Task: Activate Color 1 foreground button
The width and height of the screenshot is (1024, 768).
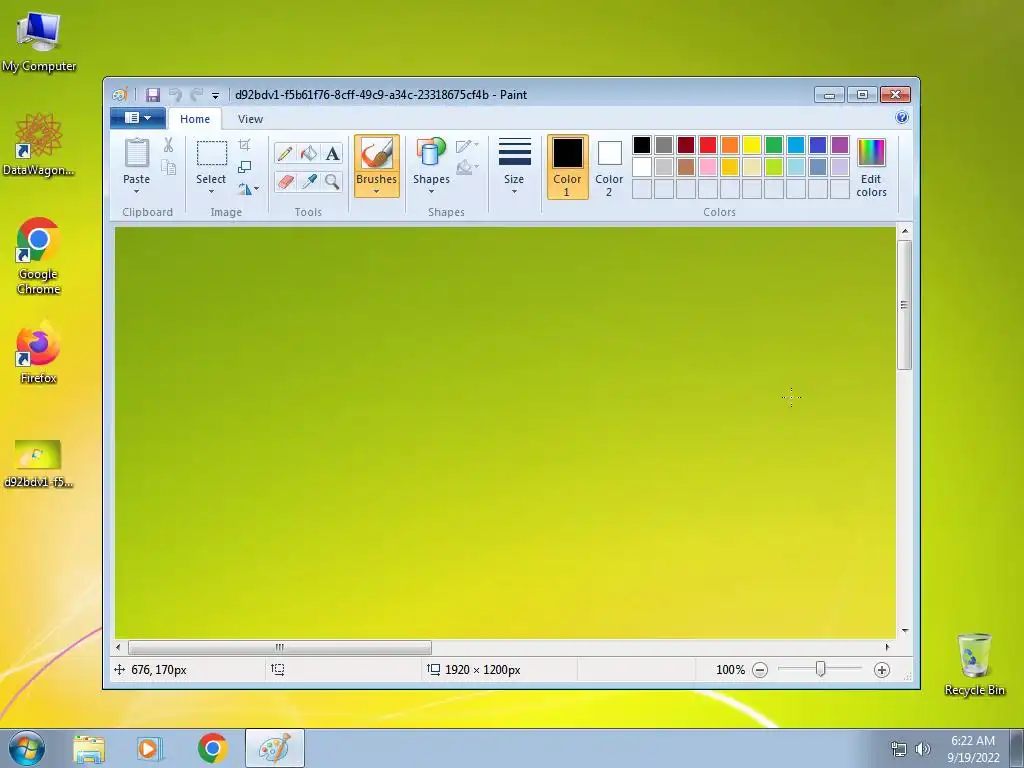Action: coord(568,167)
